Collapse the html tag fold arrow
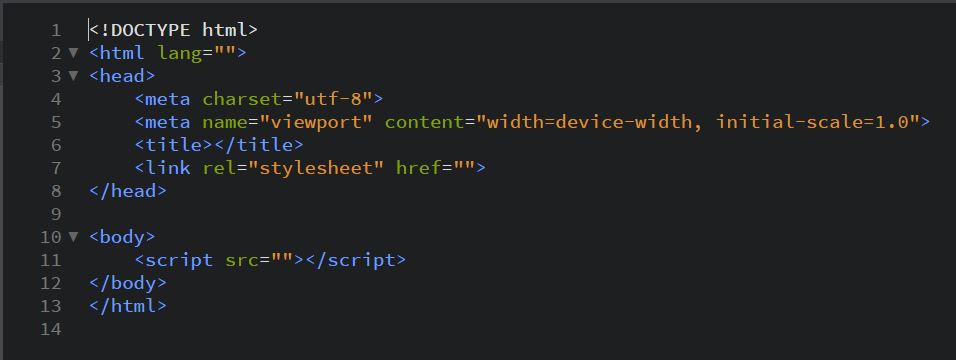The width and height of the screenshot is (956, 360). (x=73, y=53)
